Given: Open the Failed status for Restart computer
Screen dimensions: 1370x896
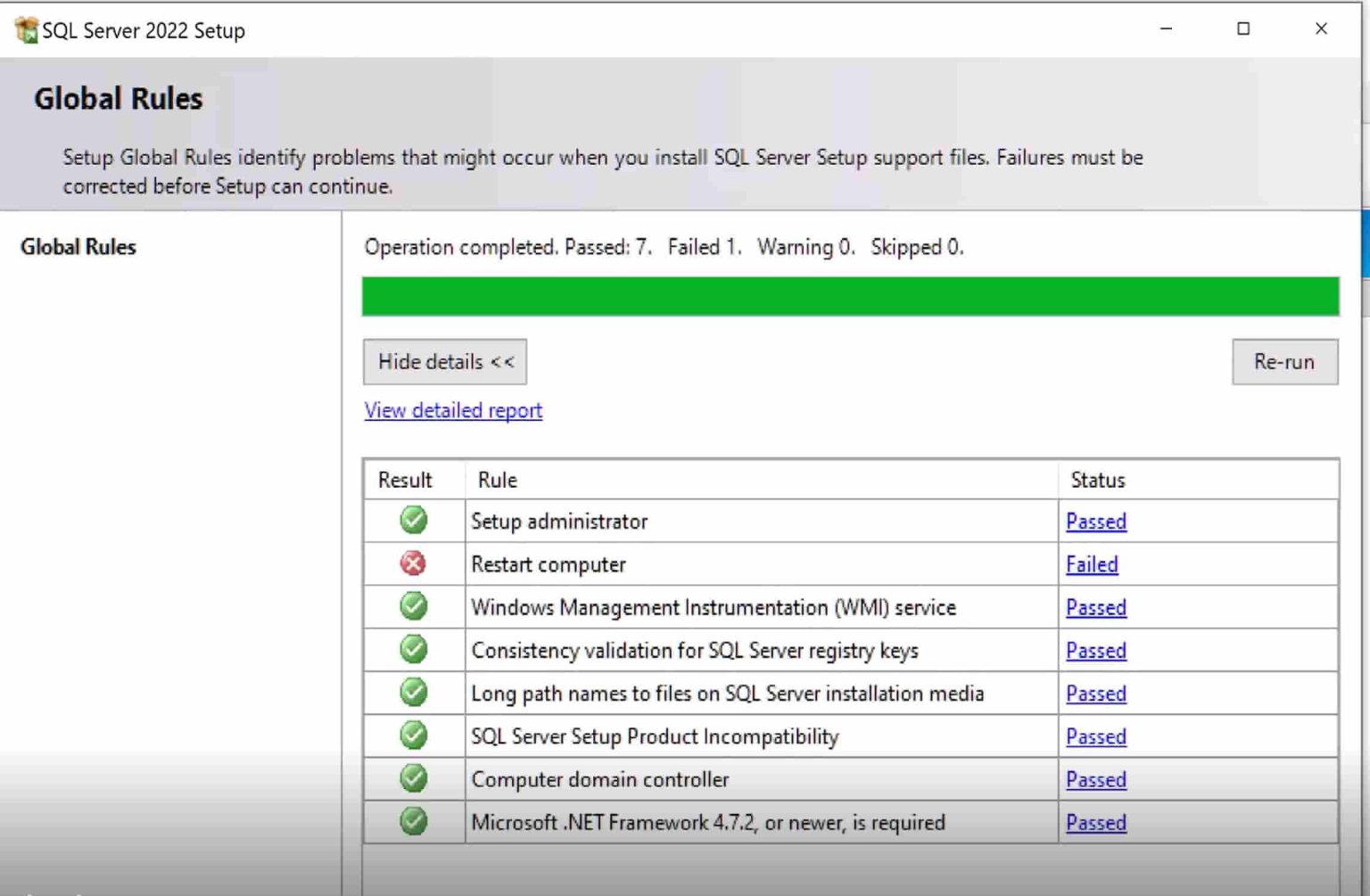Looking at the screenshot, I should pos(1092,563).
